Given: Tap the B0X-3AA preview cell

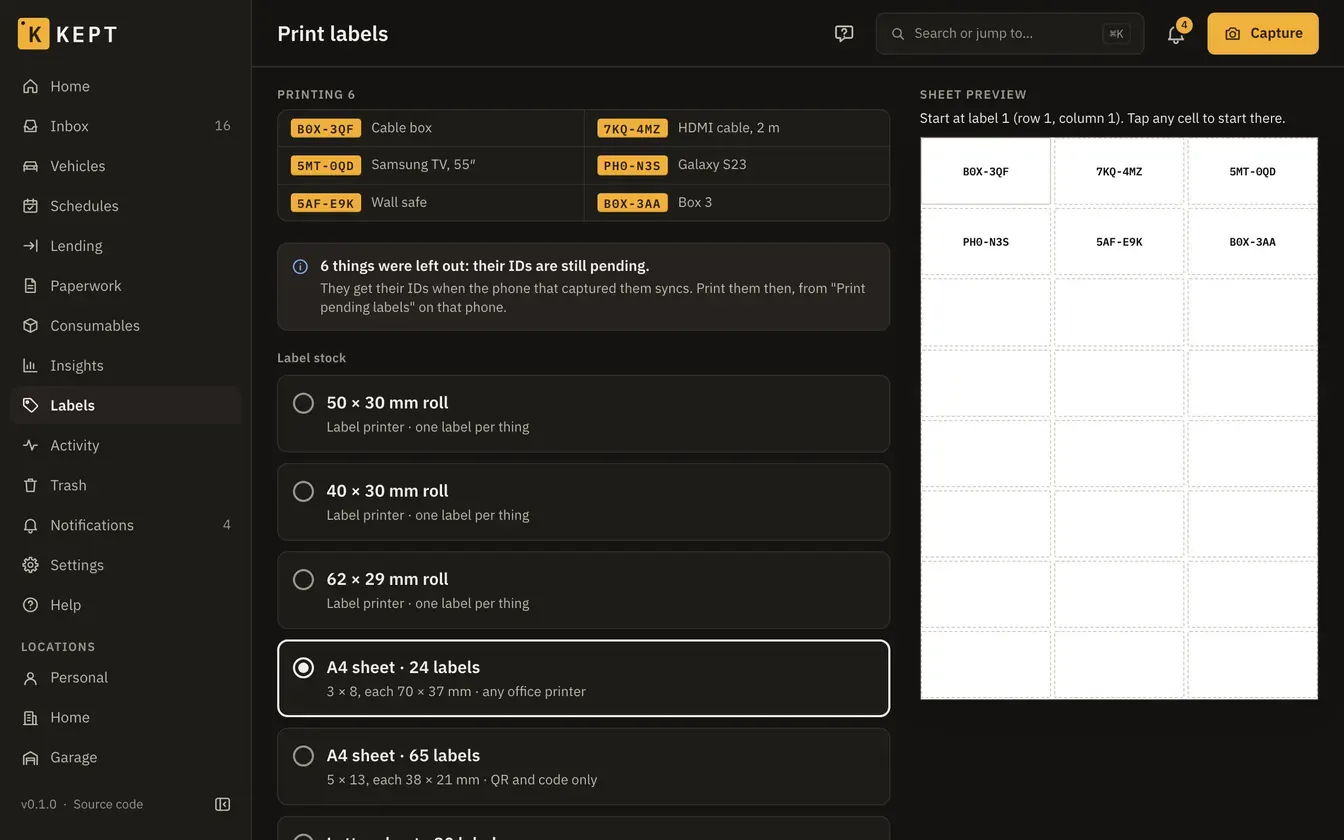Looking at the screenshot, I should point(1252,242).
